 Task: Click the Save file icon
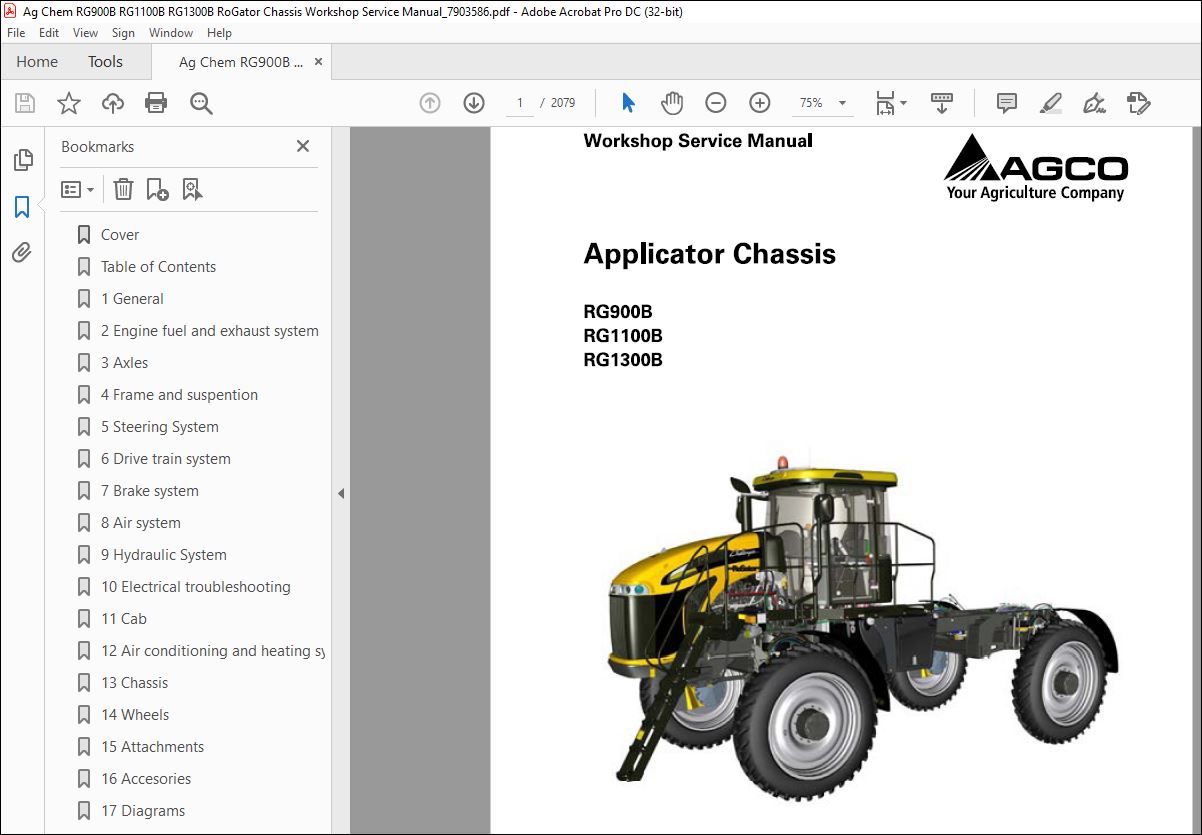click(25, 103)
